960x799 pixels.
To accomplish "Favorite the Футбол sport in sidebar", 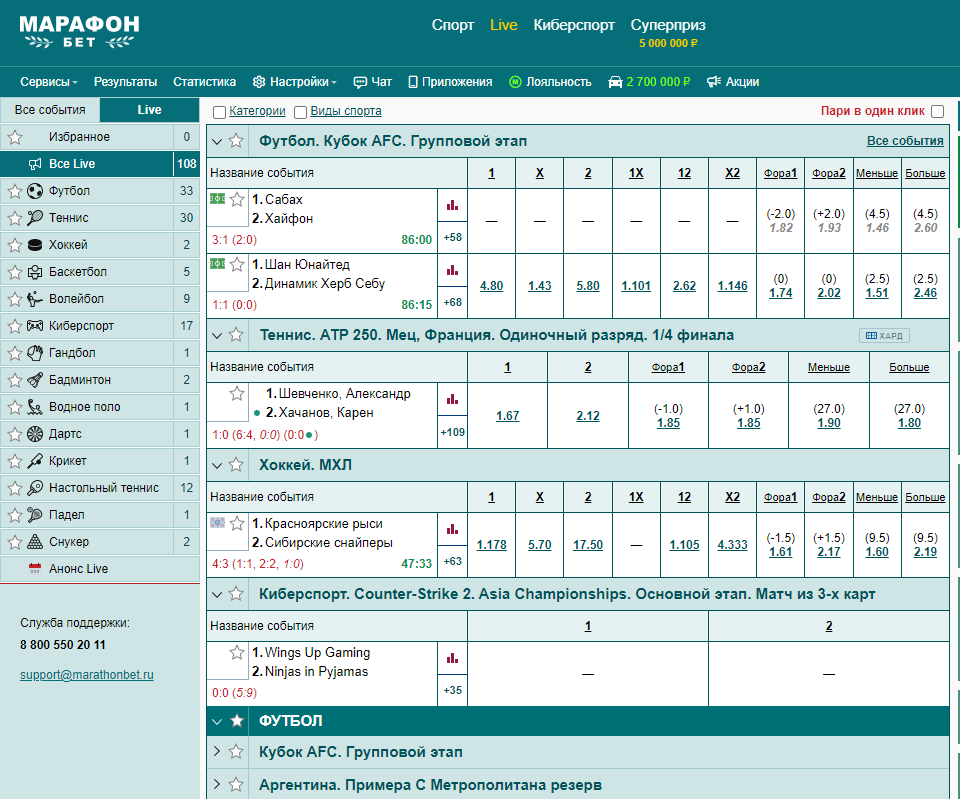I will 15,191.
